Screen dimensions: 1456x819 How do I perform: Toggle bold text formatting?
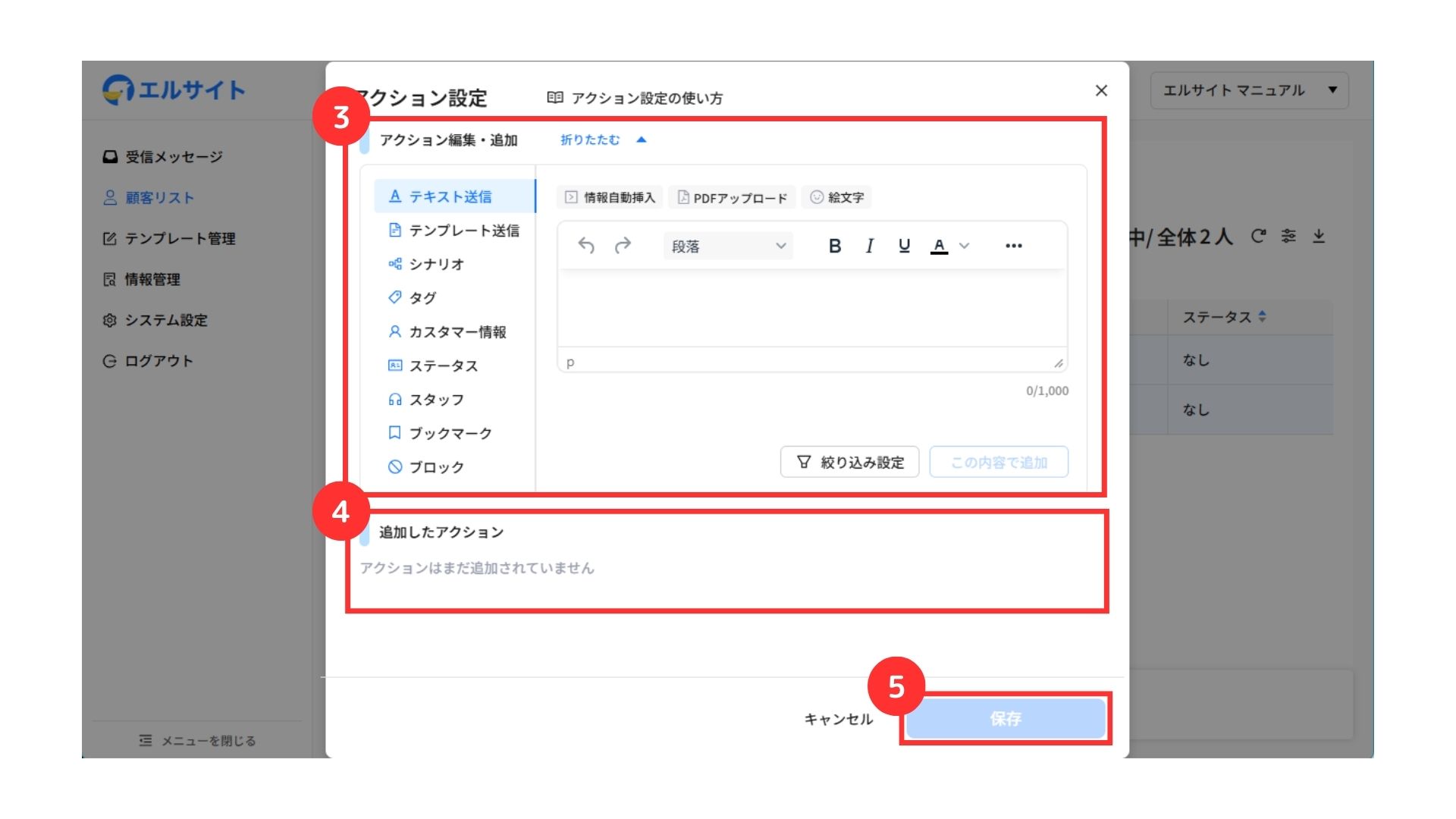click(834, 246)
